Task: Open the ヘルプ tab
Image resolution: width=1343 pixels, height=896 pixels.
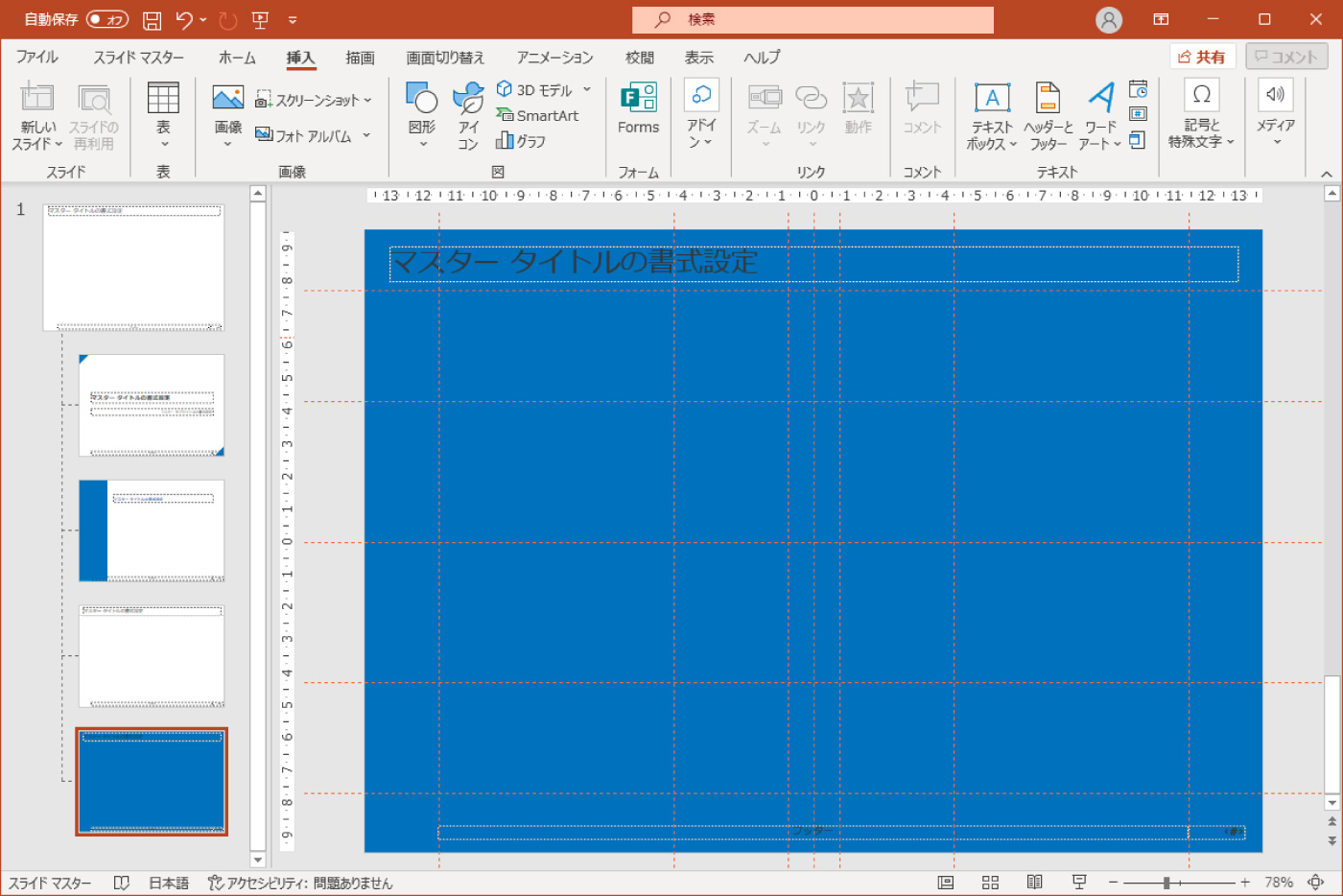Action: pyautogui.click(x=762, y=58)
